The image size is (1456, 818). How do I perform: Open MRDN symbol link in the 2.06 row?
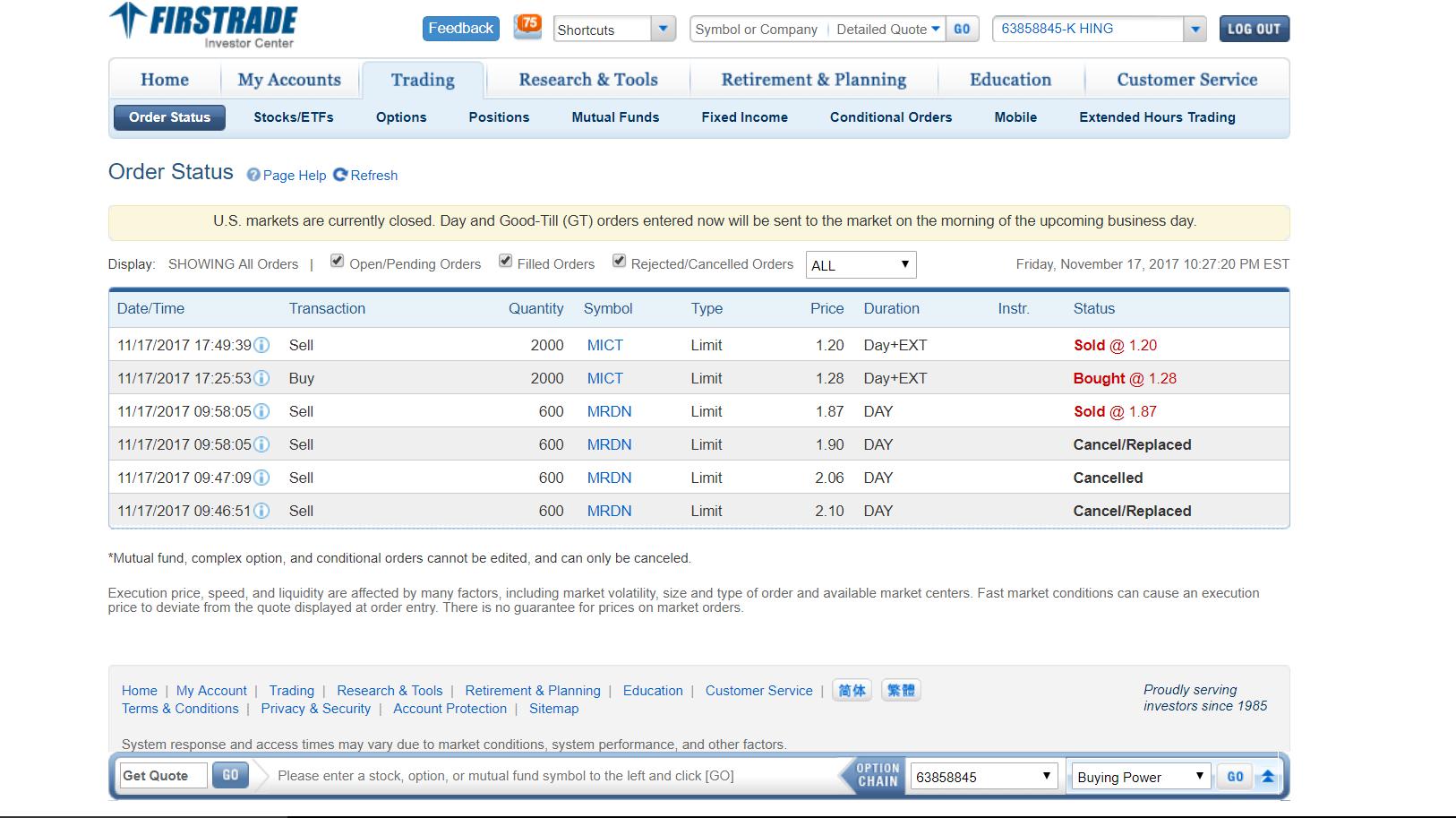(610, 478)
